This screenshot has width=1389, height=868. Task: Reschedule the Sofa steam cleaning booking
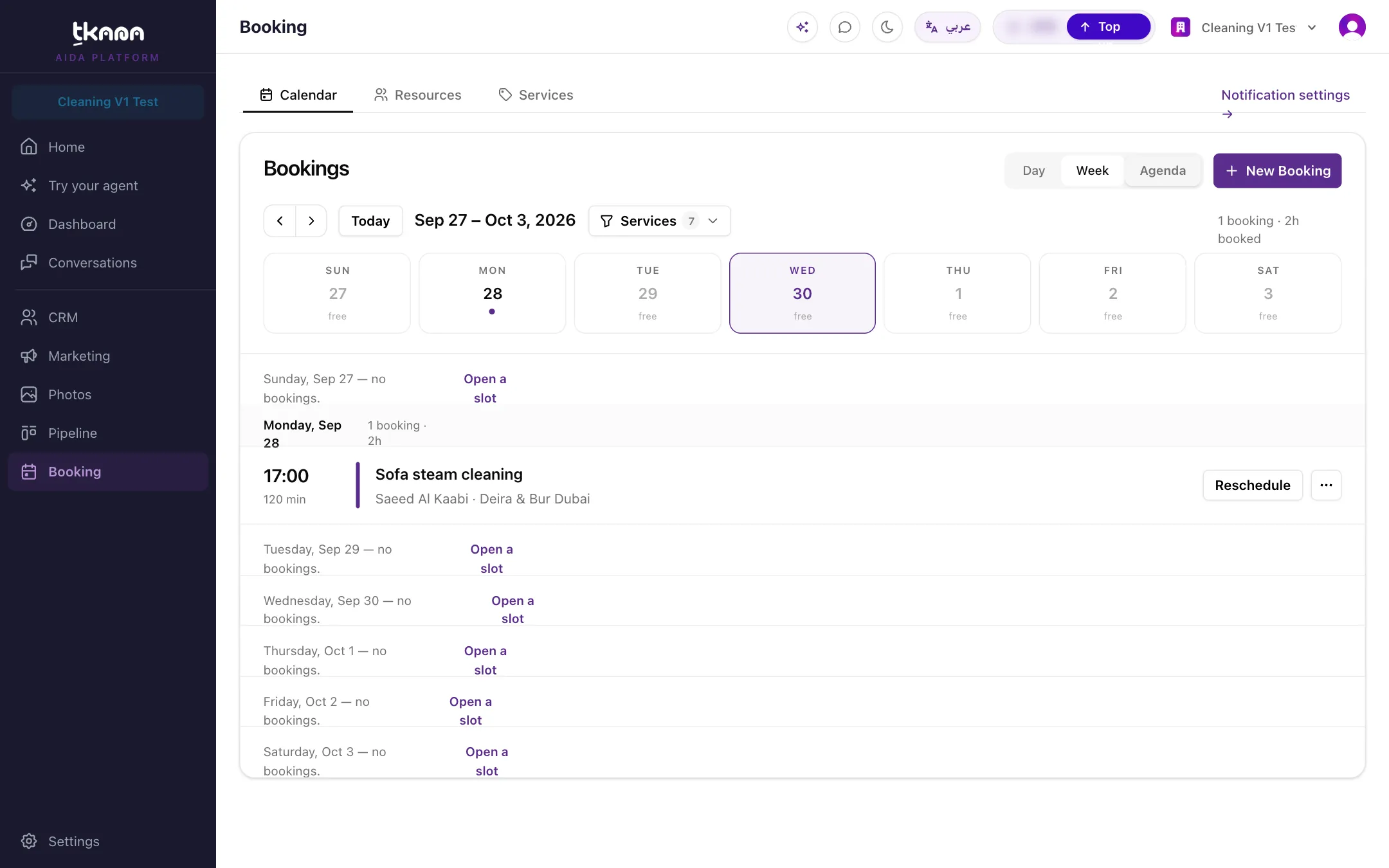pyautogui.click(x=1252, y=485)
